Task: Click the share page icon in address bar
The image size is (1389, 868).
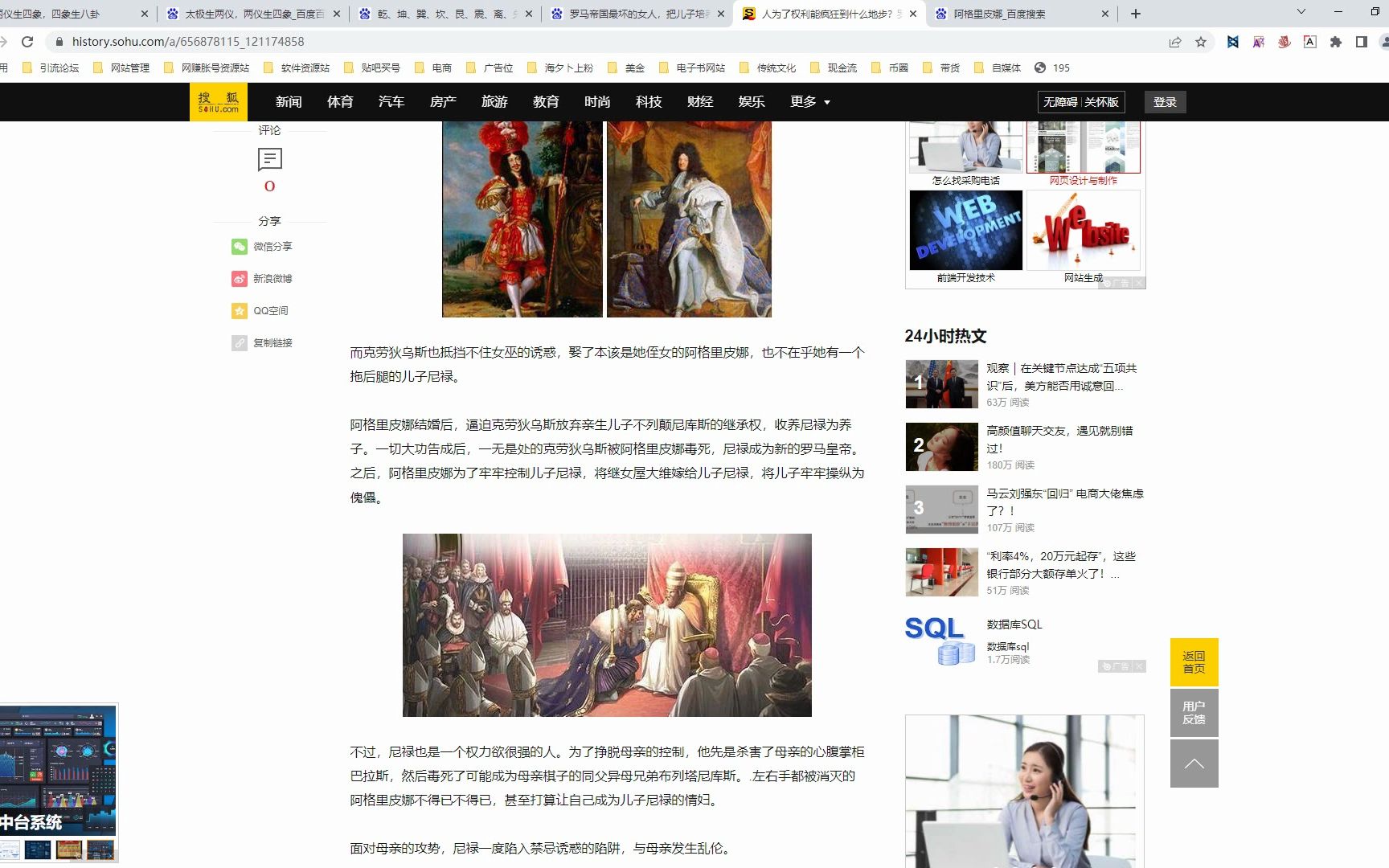Action: 1175,42
